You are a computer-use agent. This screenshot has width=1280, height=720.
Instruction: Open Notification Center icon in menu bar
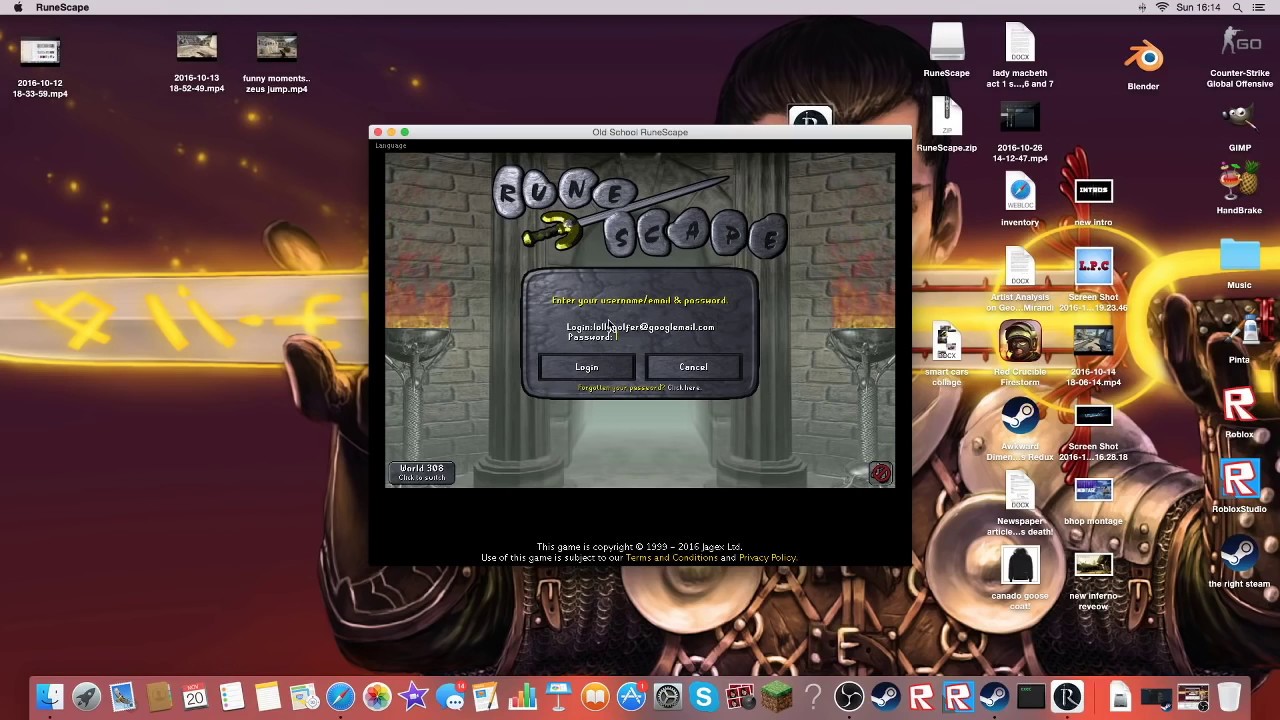point(1262,7)
